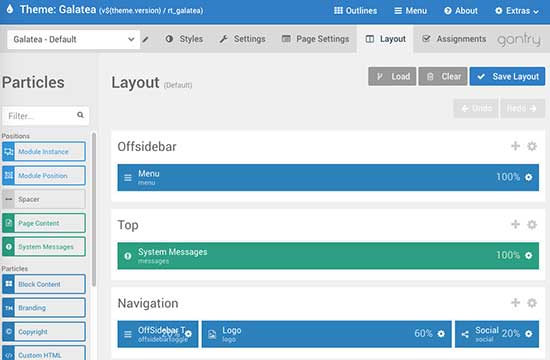Image resolution: width=550 pixels, height=360 pixels.
Task: Click the Offsidebar section title
Action: coord(147,147)
